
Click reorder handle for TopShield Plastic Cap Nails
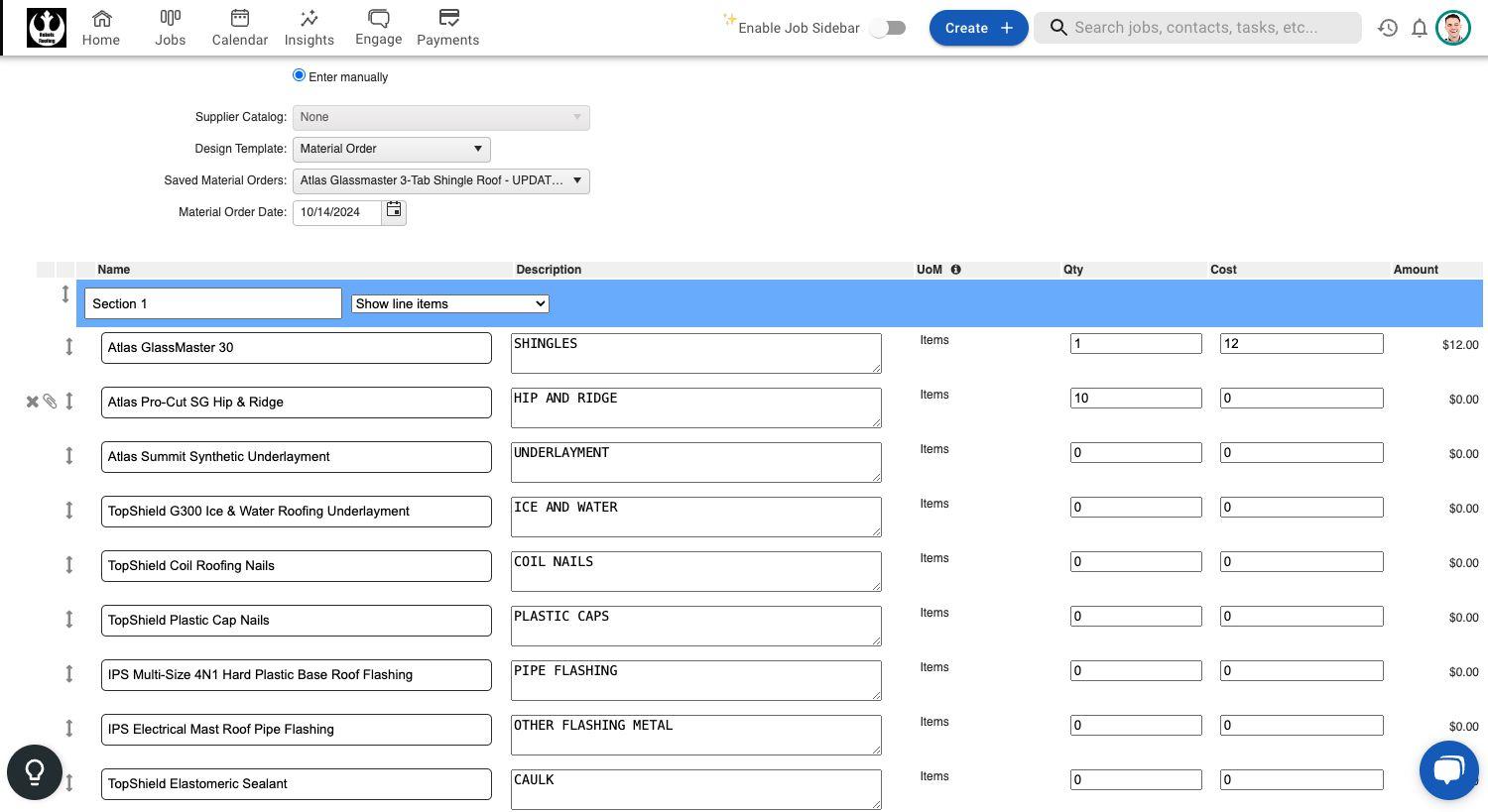(x=69, y=619)
